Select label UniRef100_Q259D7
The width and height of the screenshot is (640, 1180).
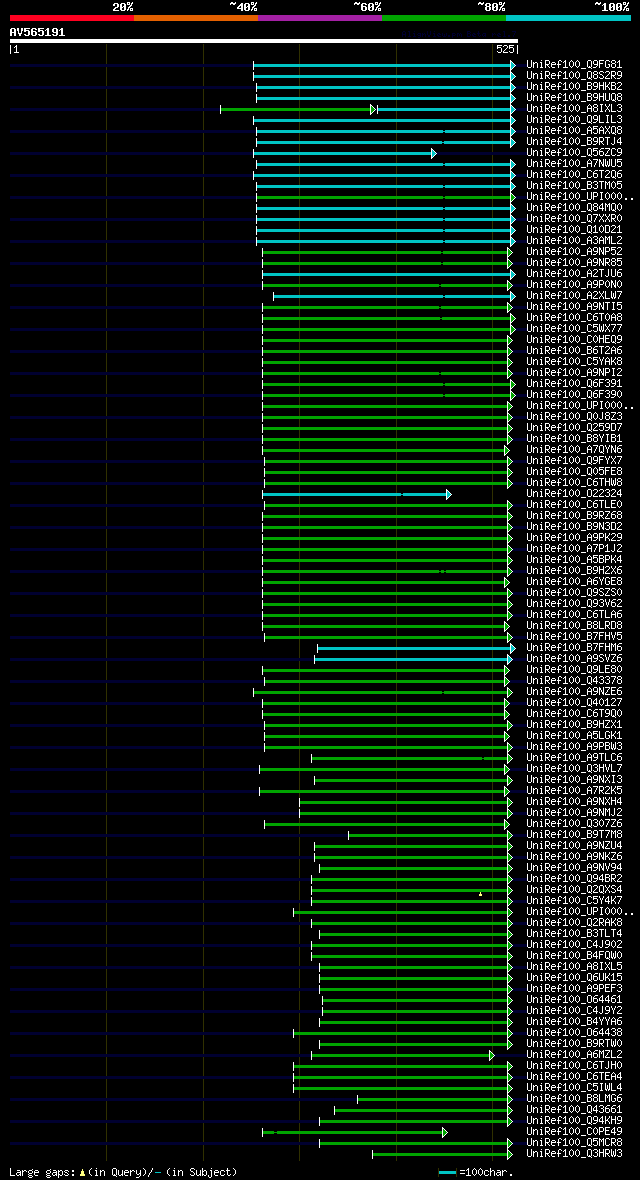574,427
